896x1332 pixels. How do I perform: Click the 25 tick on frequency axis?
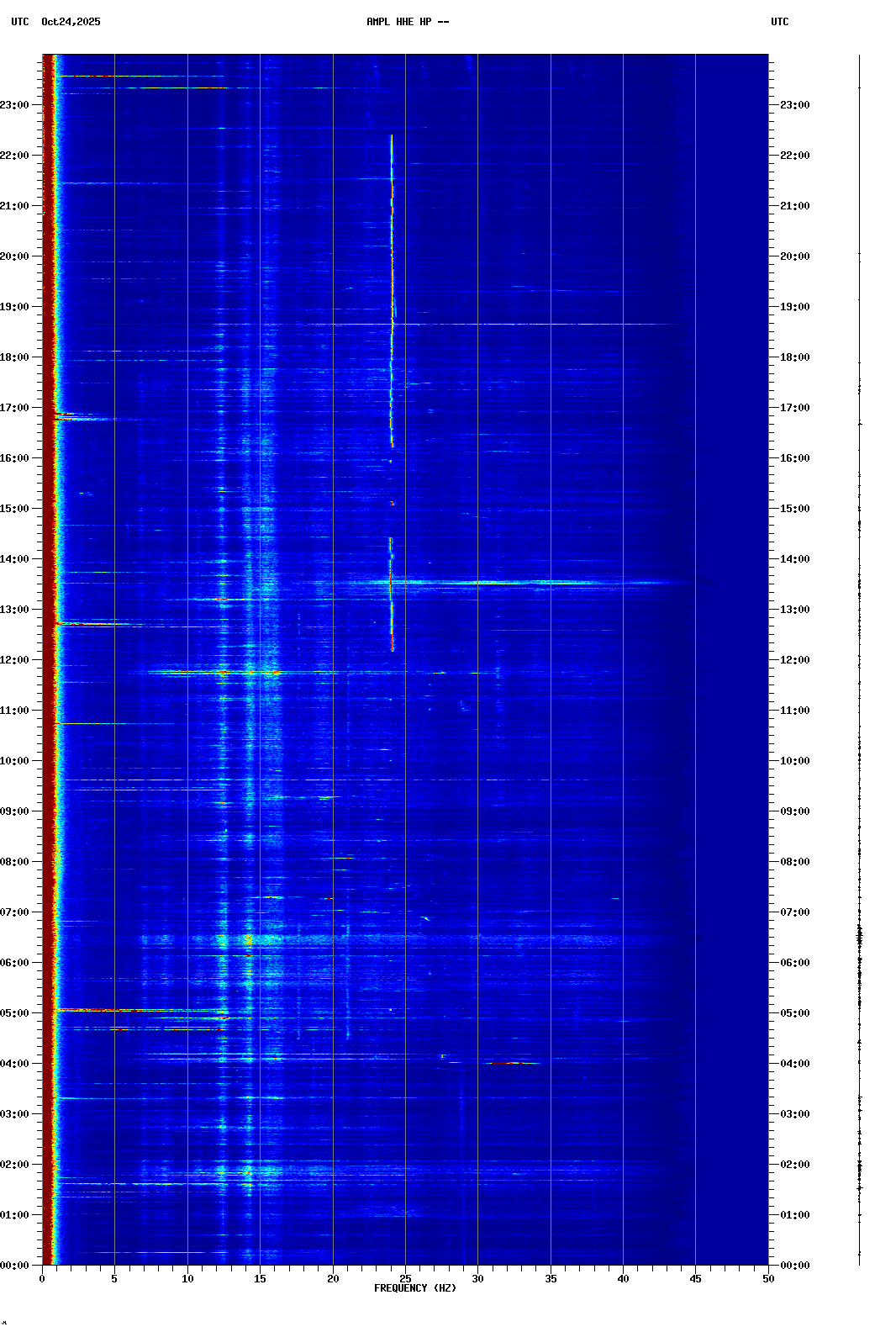click(405, 1278)
